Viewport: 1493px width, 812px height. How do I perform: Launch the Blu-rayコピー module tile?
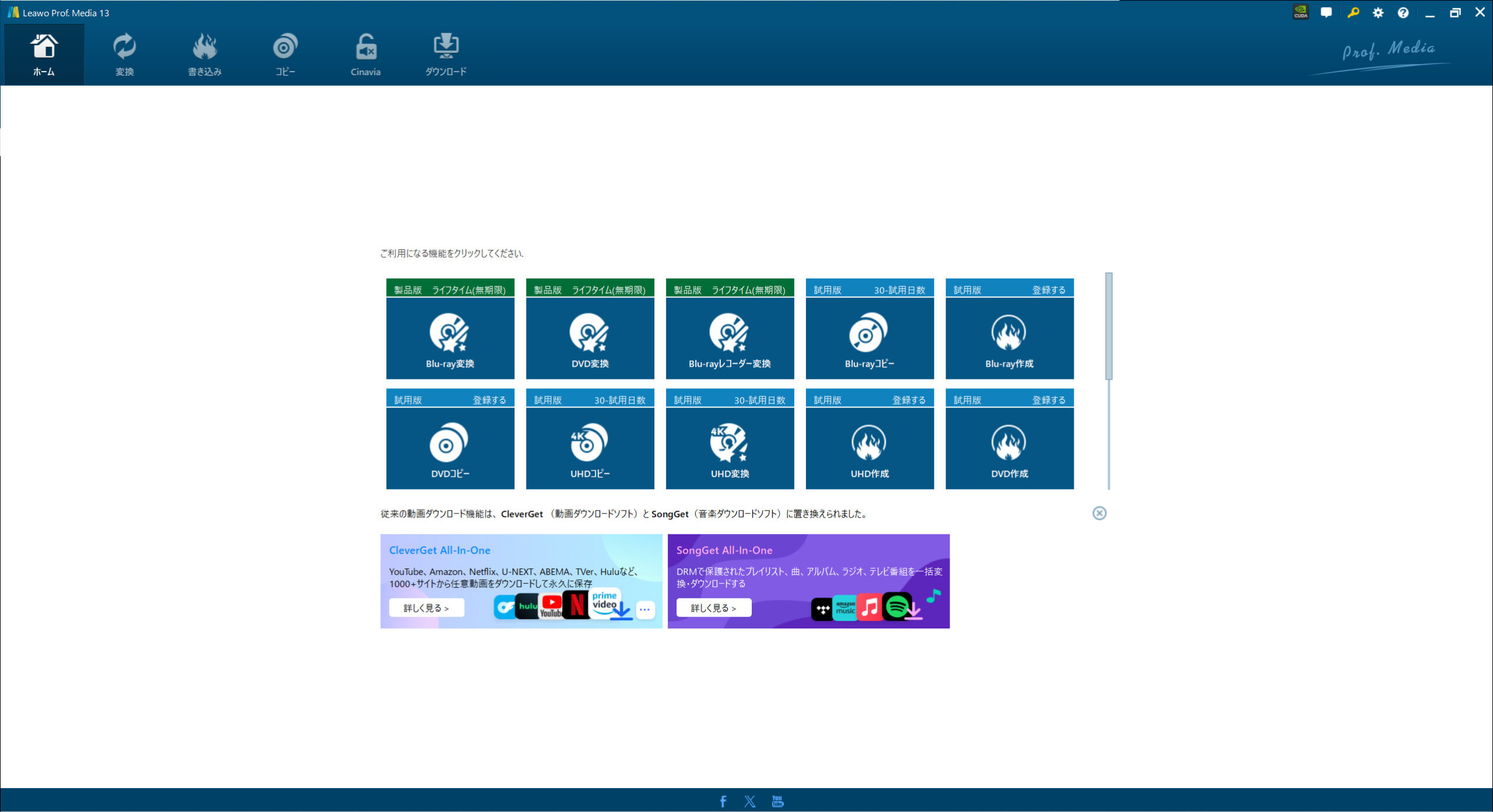(x=870, y=338)
